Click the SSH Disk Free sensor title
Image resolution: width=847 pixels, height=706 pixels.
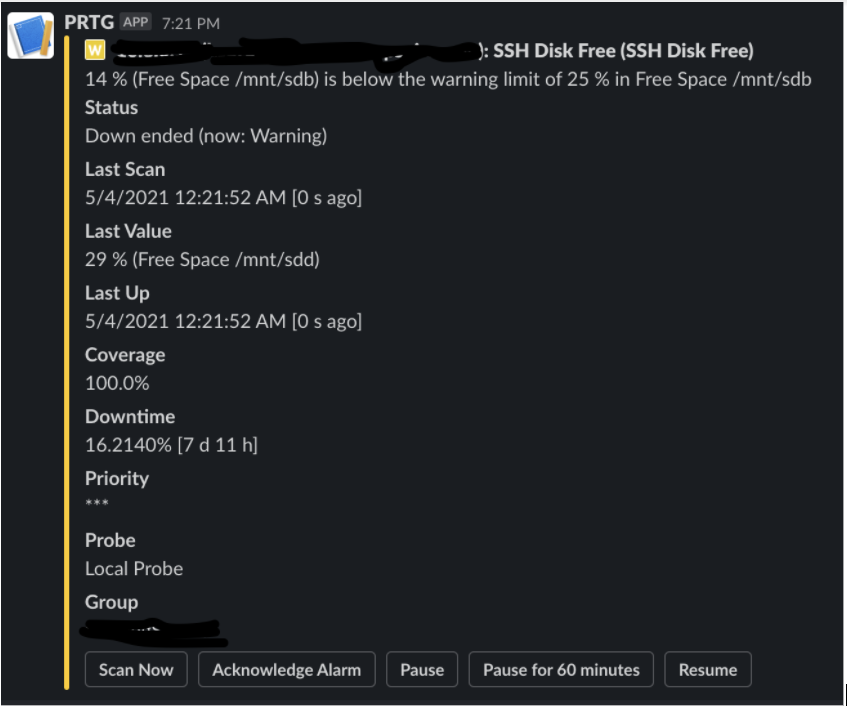(x=623, y=50)
